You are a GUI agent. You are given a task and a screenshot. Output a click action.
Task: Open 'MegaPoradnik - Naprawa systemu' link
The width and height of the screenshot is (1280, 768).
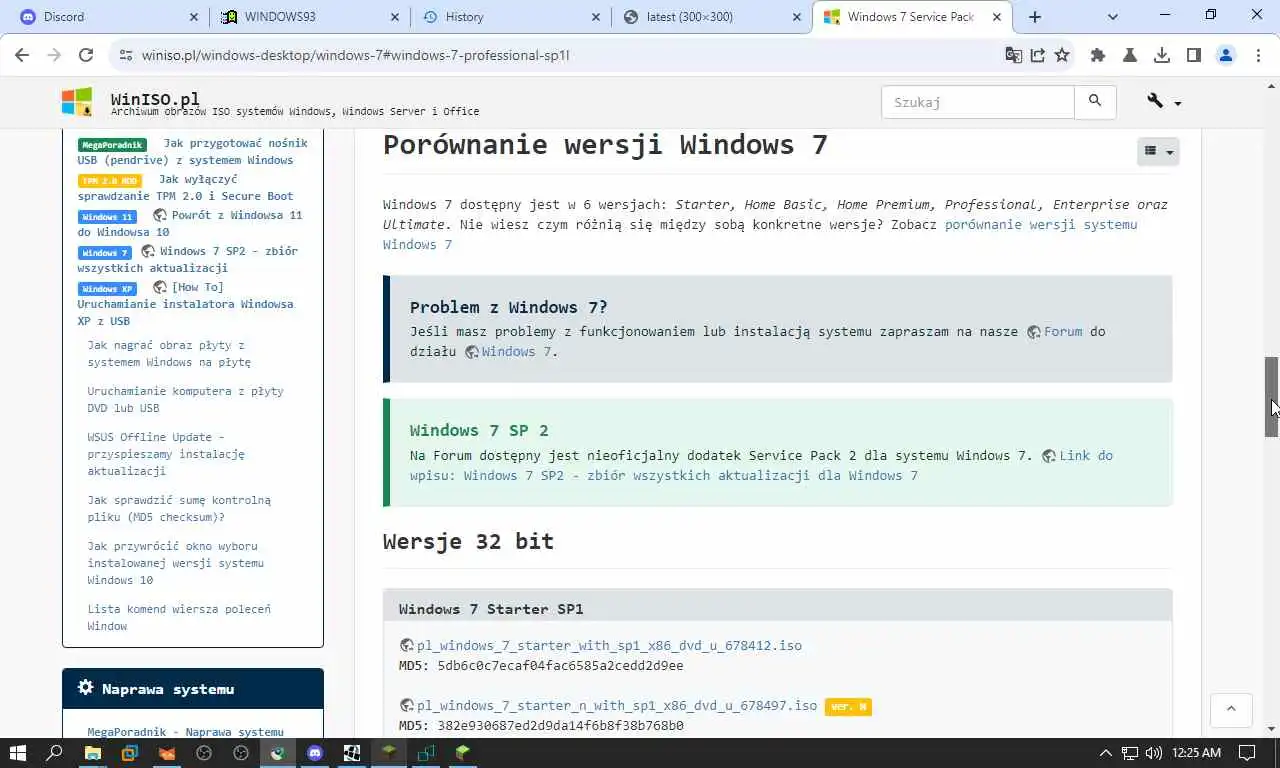coord(185,732)
